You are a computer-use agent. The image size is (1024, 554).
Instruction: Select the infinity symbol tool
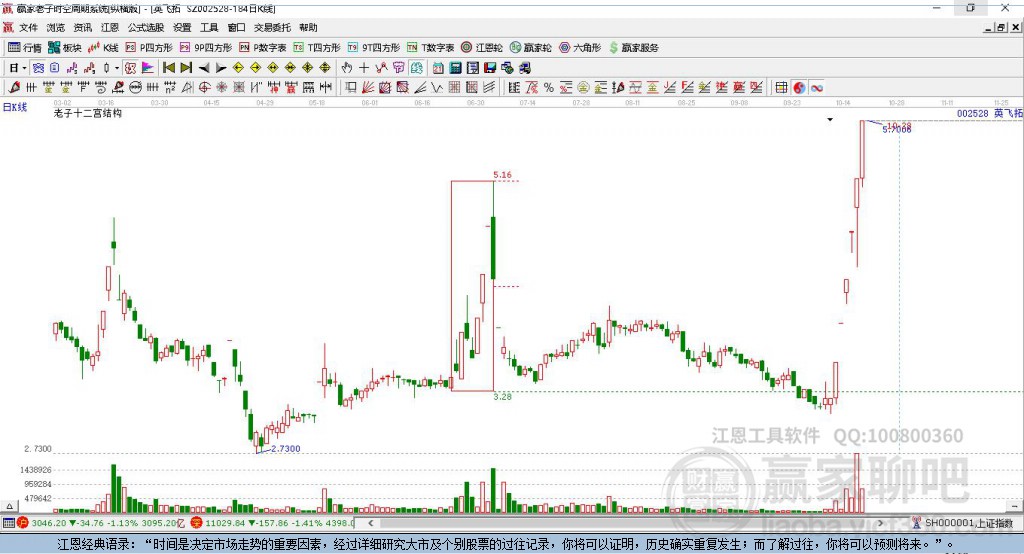[x=816, y=88]
